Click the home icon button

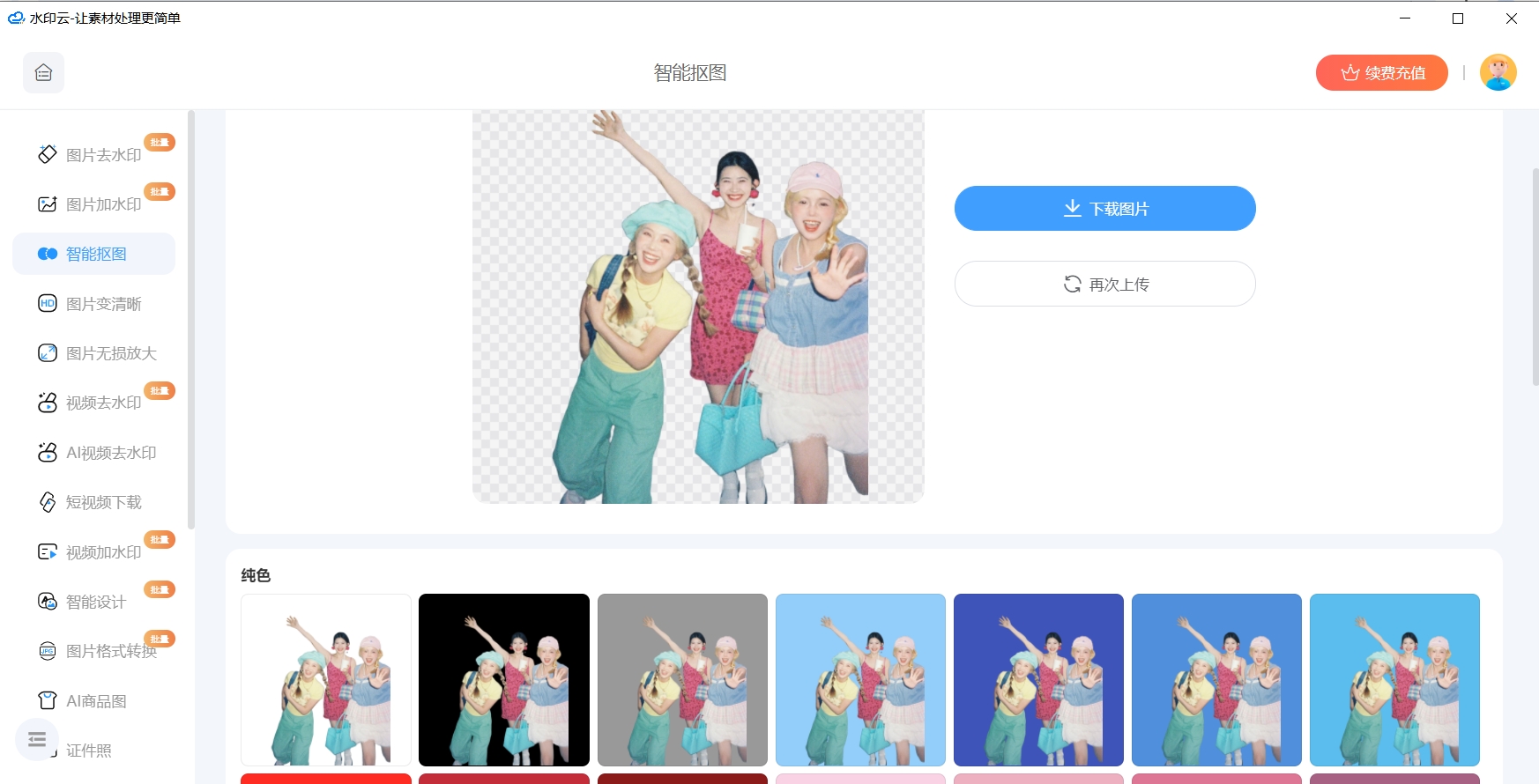pyautogui.click(x=43, y=73)
